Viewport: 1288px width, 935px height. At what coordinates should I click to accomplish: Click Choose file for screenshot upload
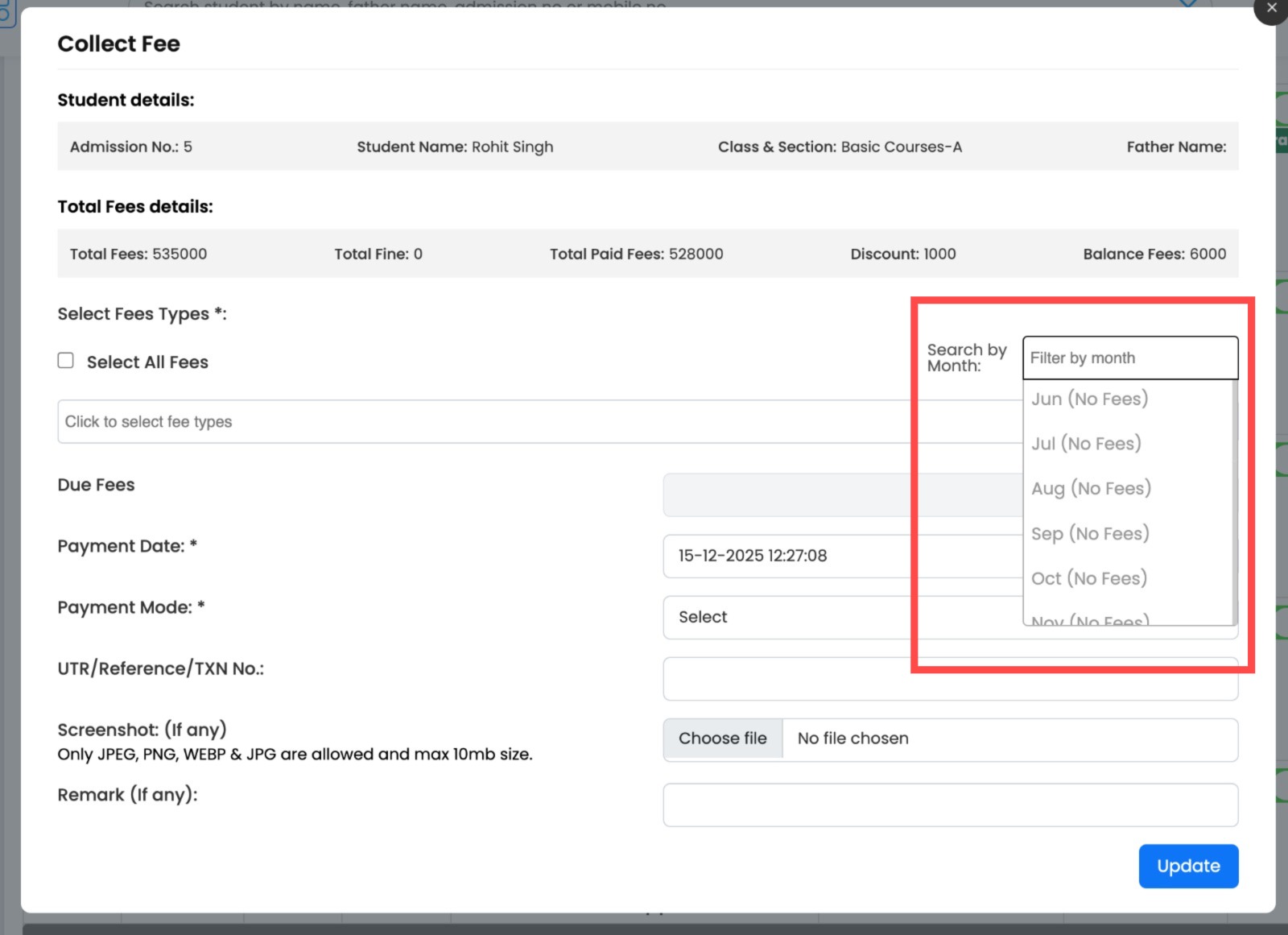click(722, 738)
